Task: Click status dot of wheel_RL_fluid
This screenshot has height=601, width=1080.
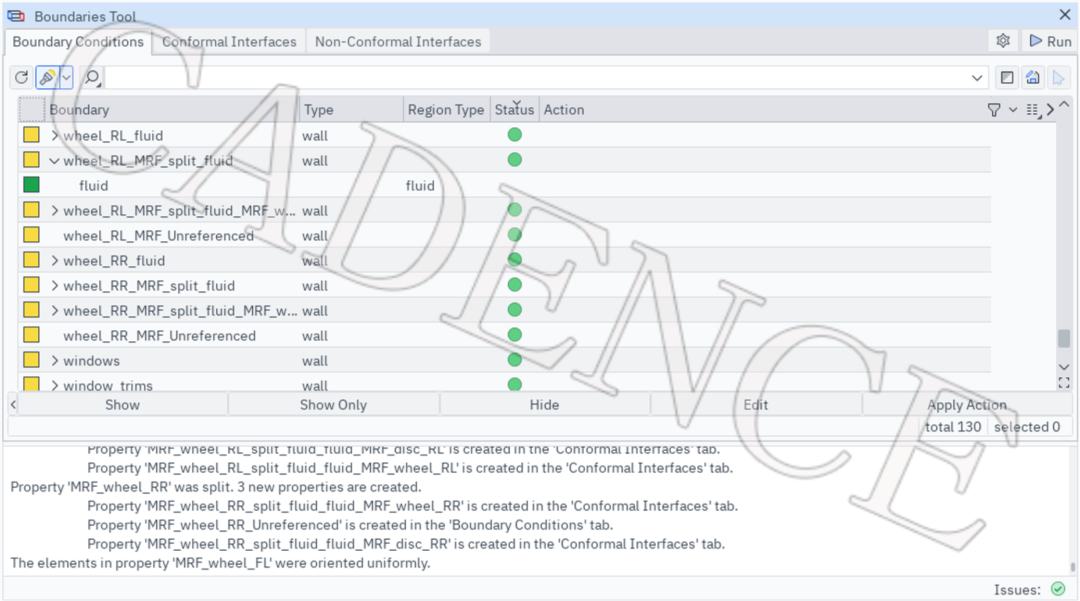Action: tap(514, 134)
